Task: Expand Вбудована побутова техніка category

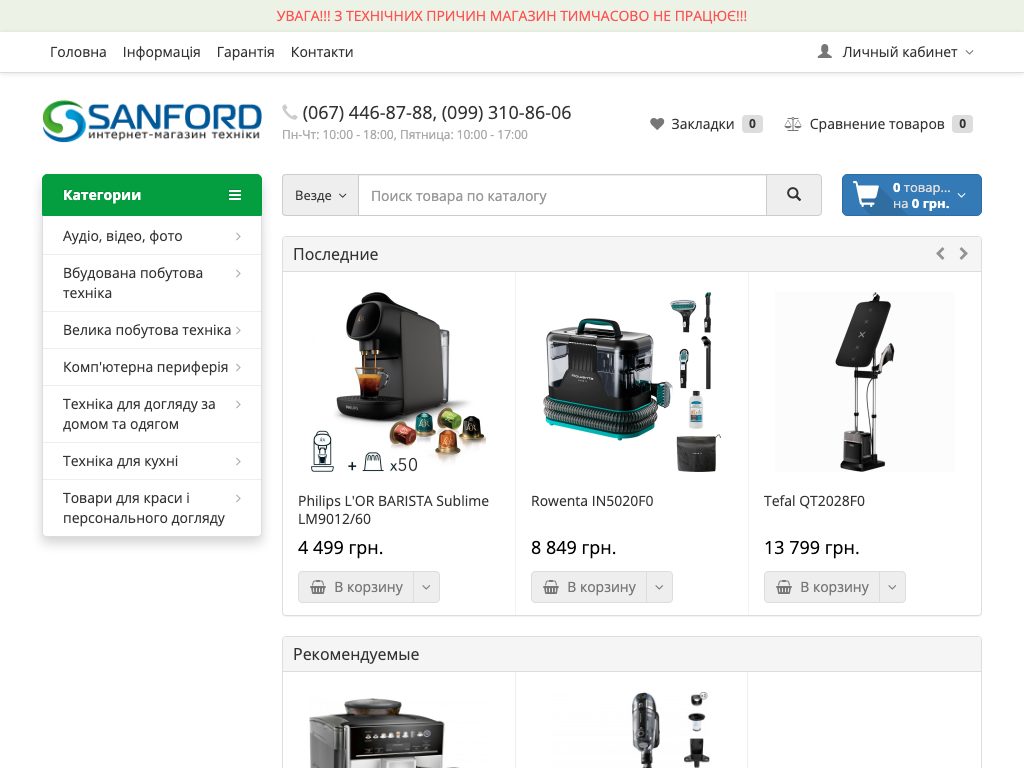Action: tap(238, 273)
